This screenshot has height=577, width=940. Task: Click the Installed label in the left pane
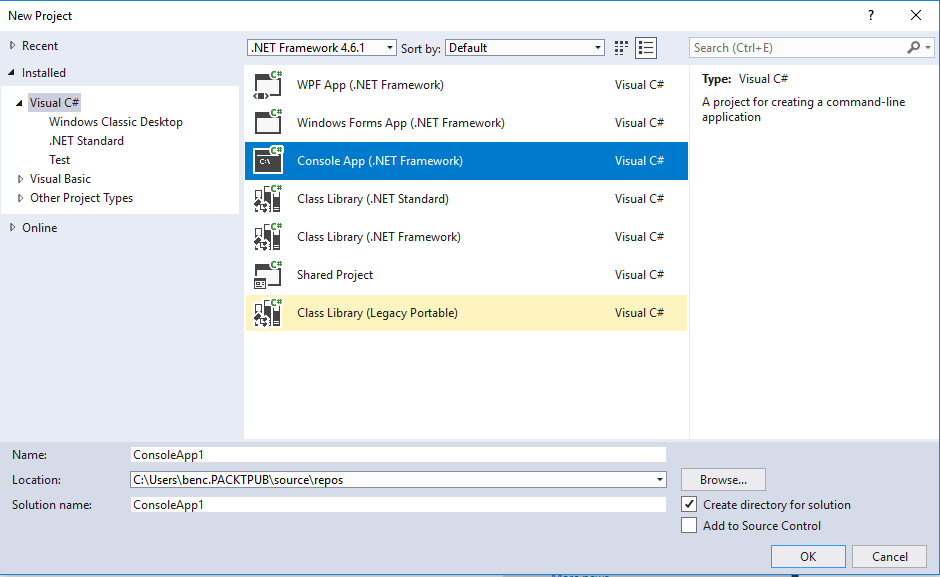coord(44,73)
